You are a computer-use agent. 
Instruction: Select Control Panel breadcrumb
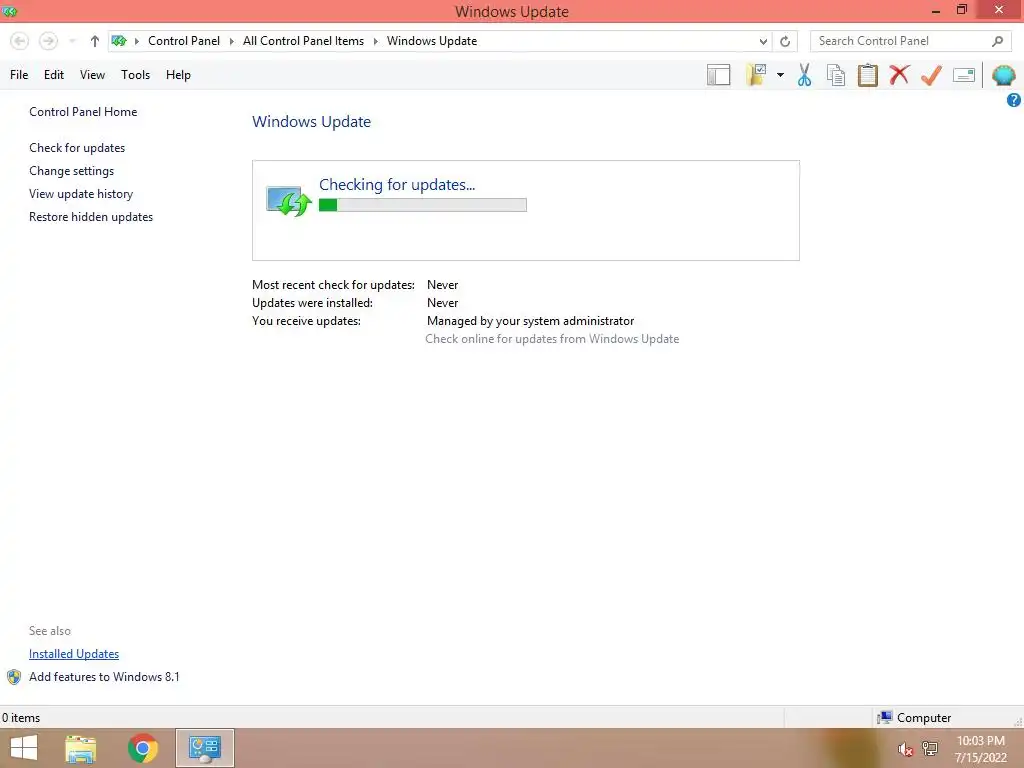click(184, 40)
